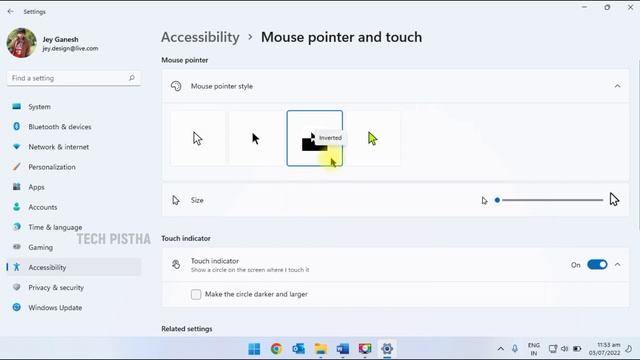Screen dimensions: 640x360
Task: Open Outlook from the taskbar
Action: tap(298, 349)
